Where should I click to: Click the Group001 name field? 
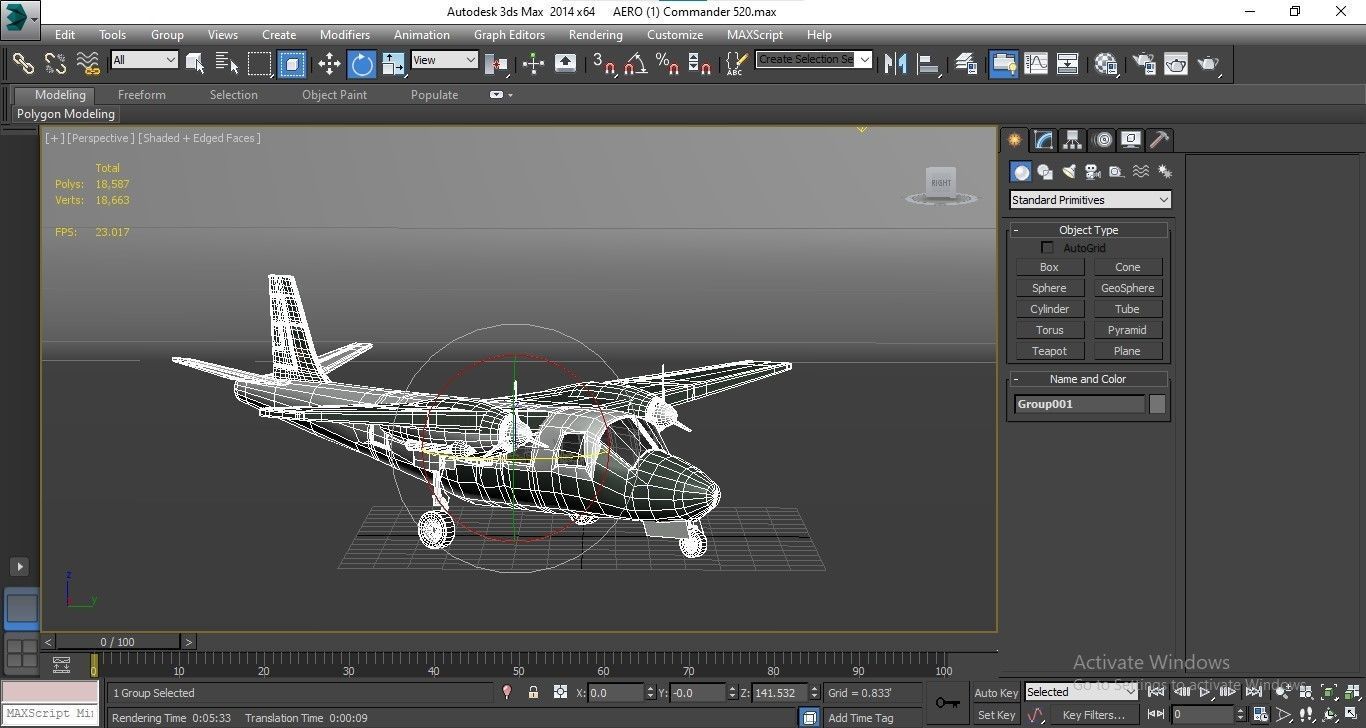[1080, 404]
